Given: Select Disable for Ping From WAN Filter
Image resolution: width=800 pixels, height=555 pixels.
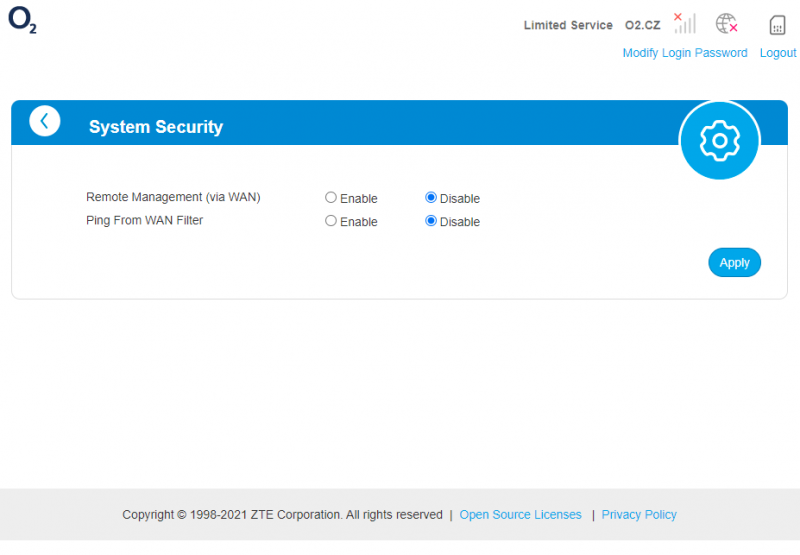Looking at the screenshot, I should coord(431,221).
